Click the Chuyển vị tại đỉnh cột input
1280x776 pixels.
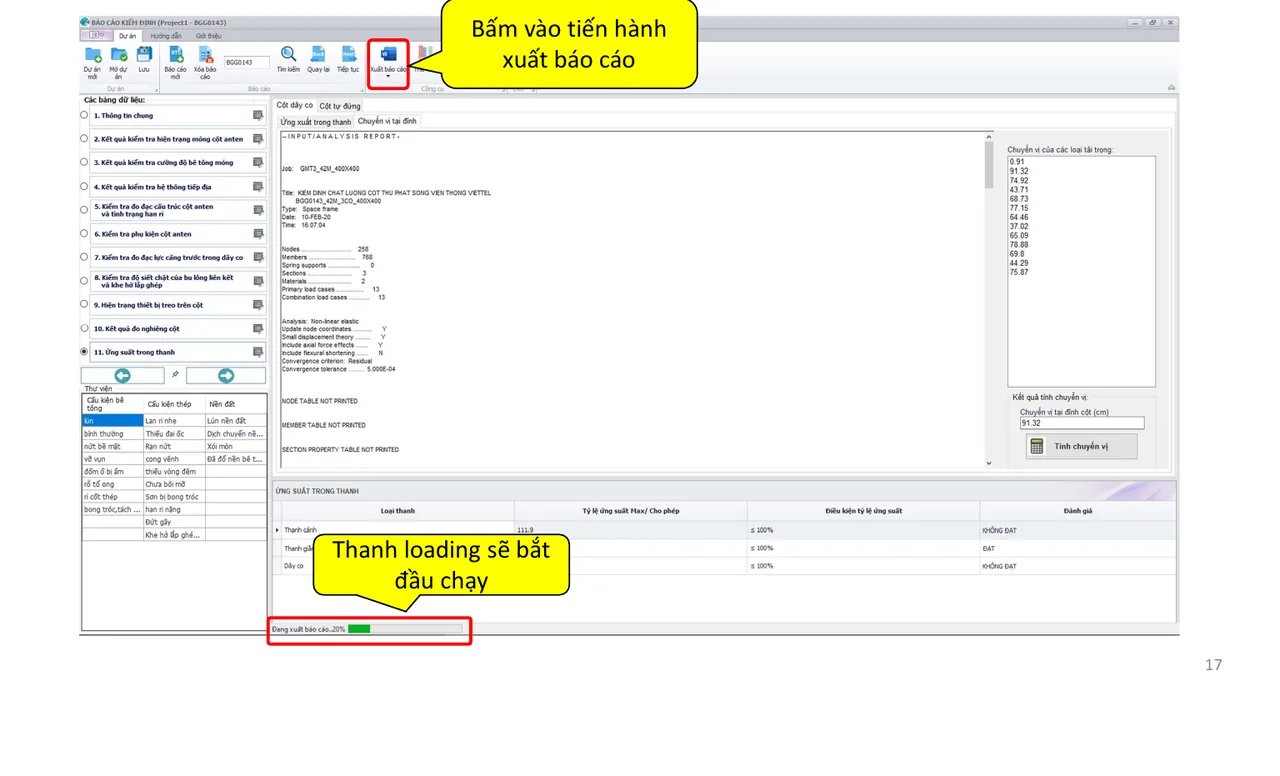(x=1082, y=423)
